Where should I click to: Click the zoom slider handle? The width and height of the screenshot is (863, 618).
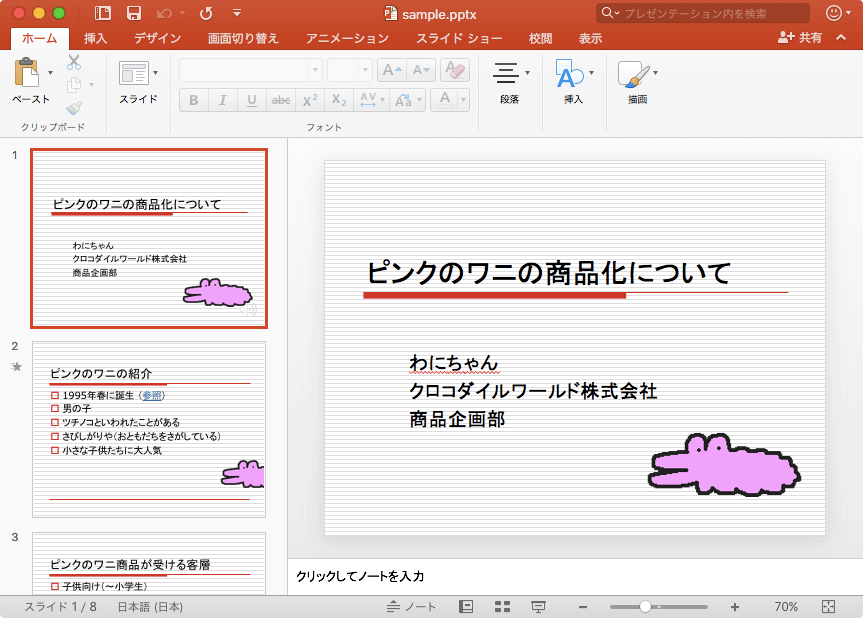[646, 607]
